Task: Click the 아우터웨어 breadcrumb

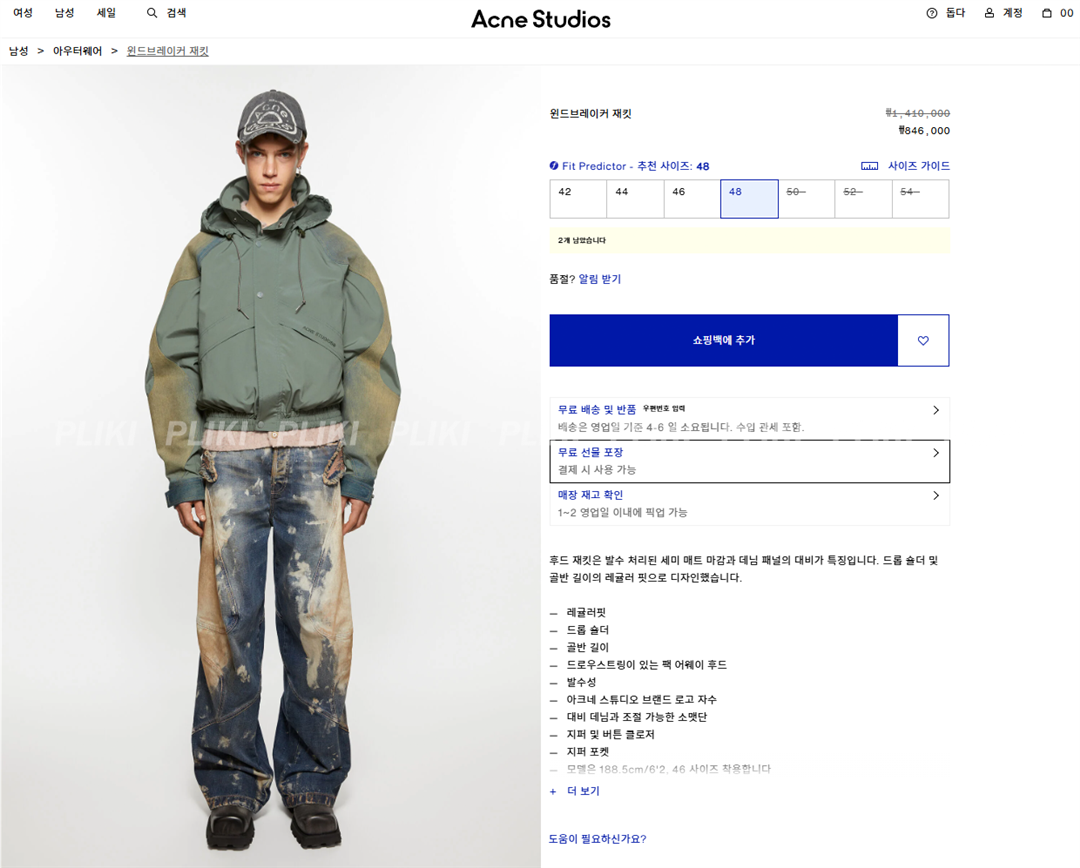Action: (77, 51)
